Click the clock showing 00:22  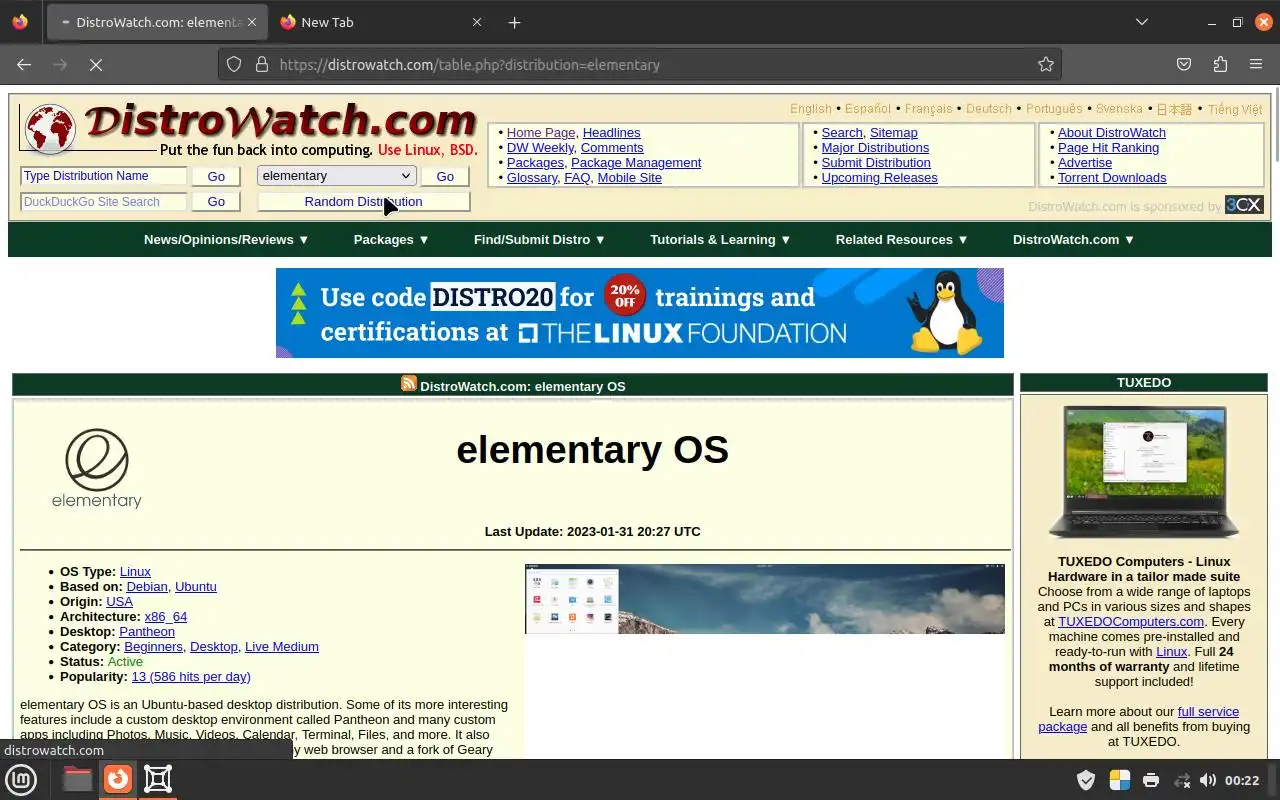click(x=1242, y=780)
